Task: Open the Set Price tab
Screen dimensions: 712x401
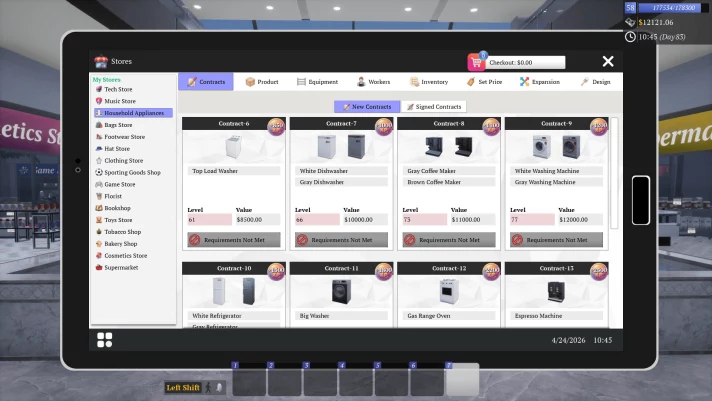Action: tap(485, 82)
